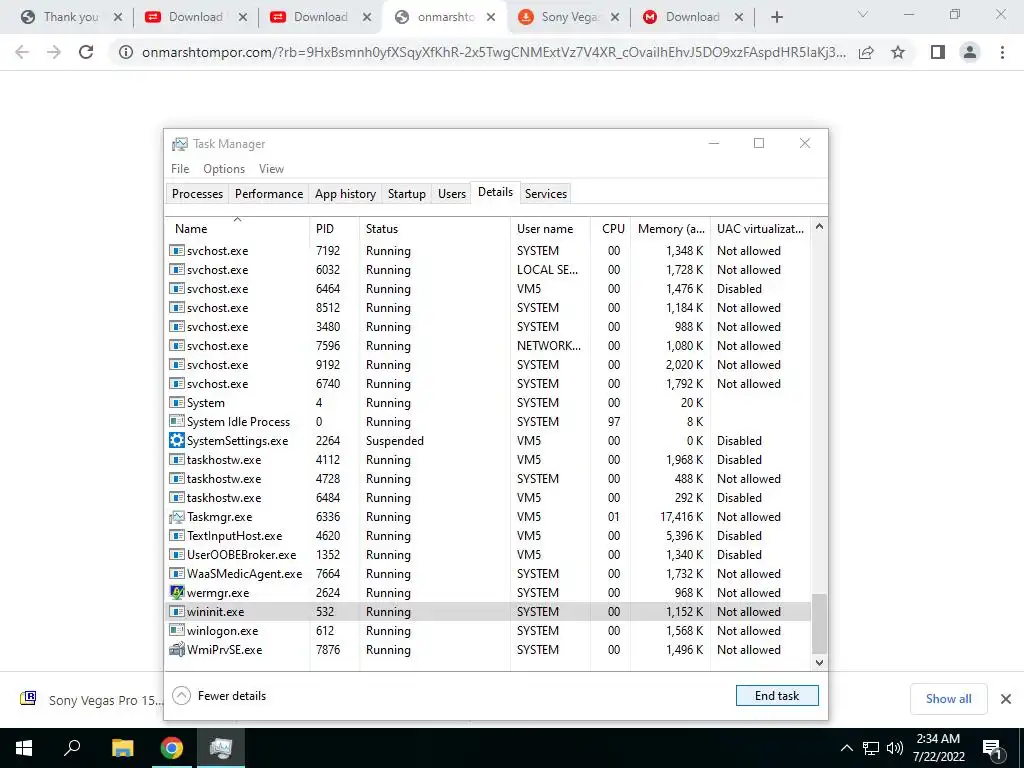Click the End task button
1024x768 pixels.
coord(776,696)
